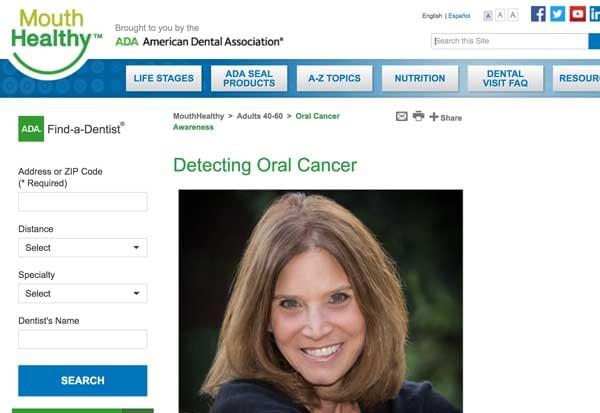Click the ADA Find-a-Dentist logo
Image resolution: width=600 pixels, height=413 pixels.
72,129
